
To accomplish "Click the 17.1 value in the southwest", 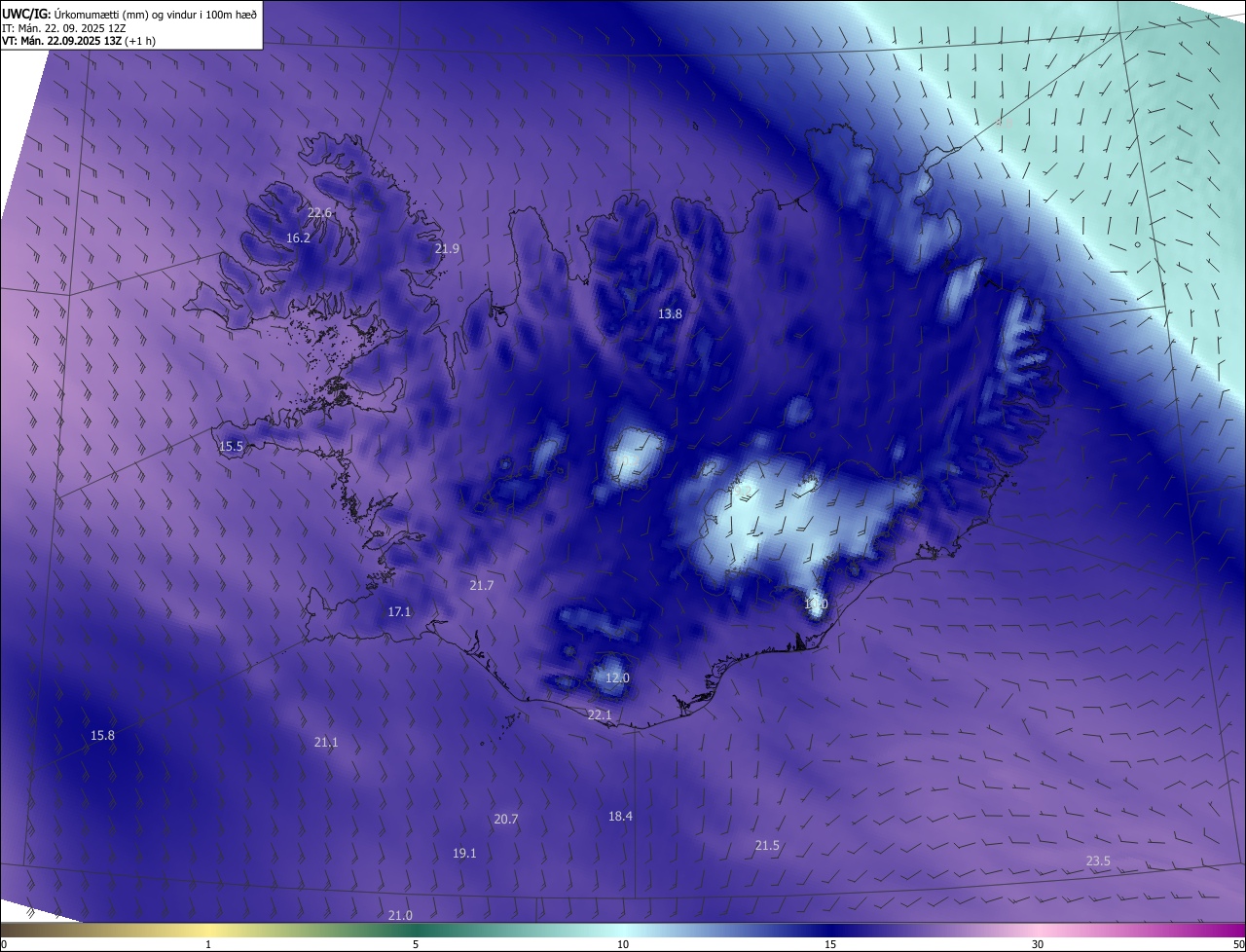I will [x=399, y=611].
